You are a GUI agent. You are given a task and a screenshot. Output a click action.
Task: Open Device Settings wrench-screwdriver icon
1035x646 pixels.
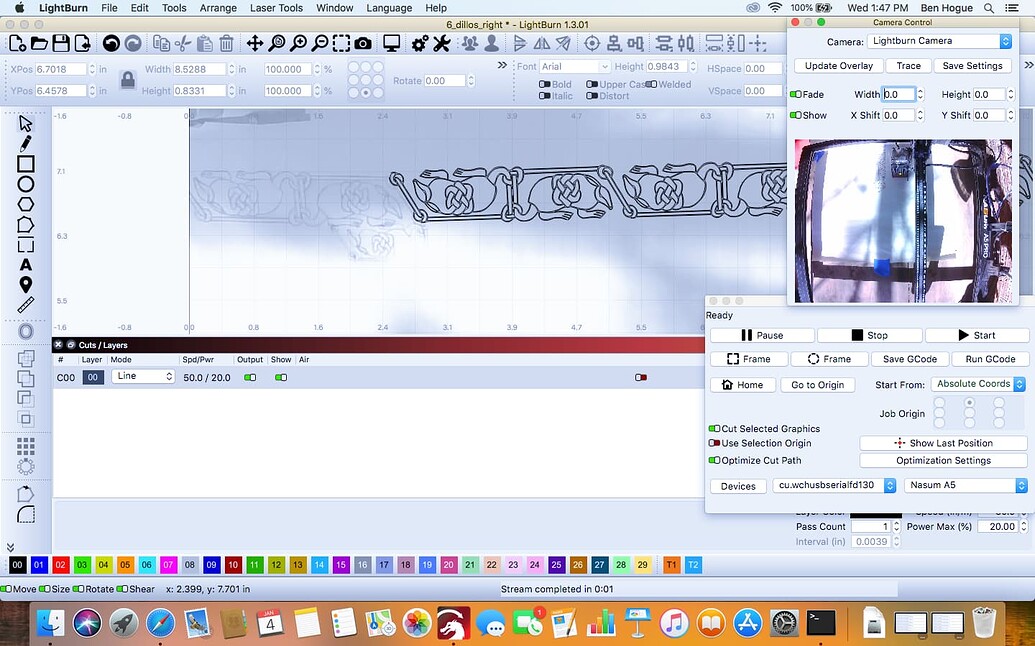pyautogui.click(x=441, y=44)
